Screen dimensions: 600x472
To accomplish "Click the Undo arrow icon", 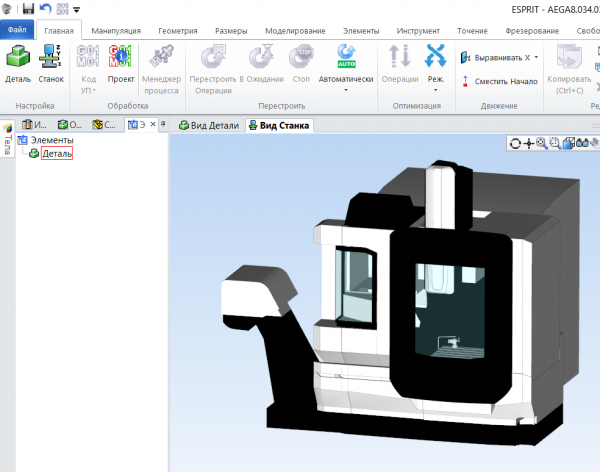I will coord(46,8).
